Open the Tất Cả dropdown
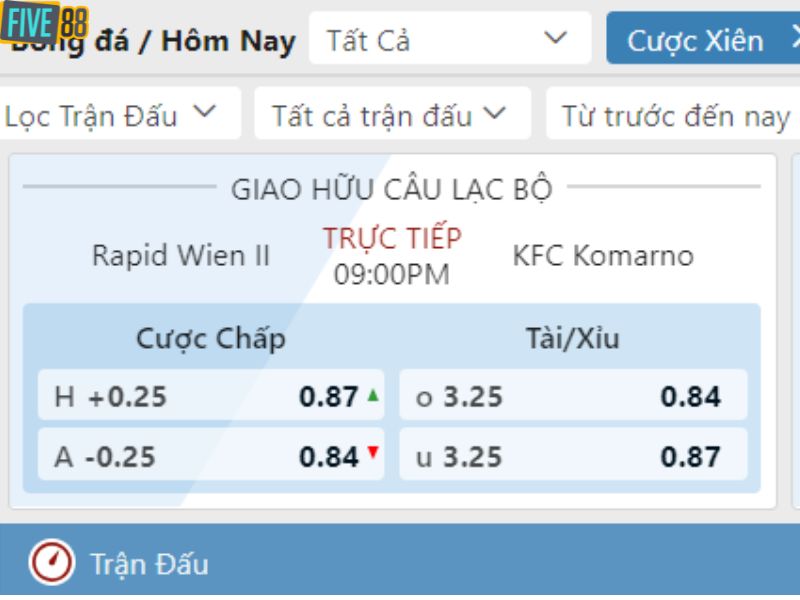The width and height of the screenshot is (800, 600). point(450,40)
